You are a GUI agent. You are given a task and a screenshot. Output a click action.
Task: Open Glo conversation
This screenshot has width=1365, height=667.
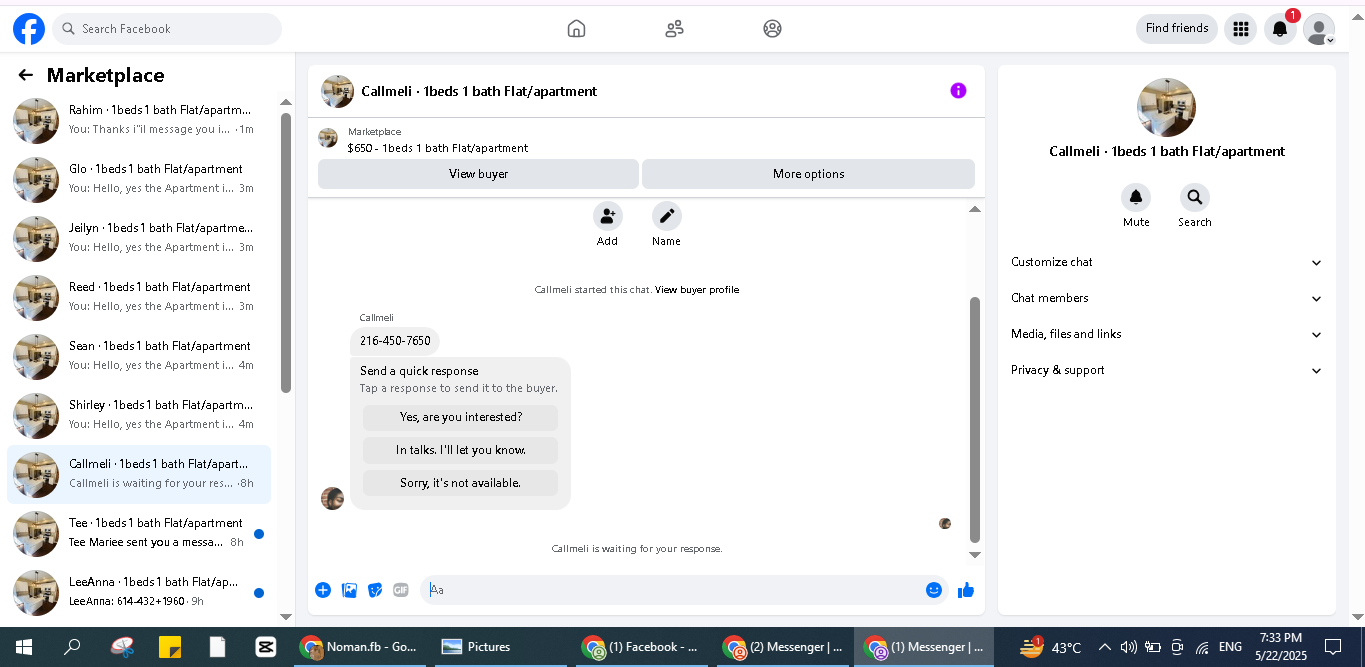tap(139, 179)
